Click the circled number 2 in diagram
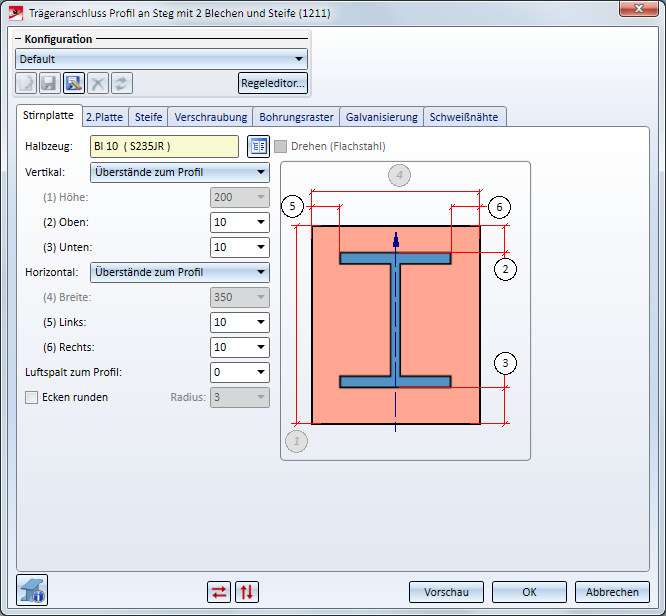 tap(506, 268)
